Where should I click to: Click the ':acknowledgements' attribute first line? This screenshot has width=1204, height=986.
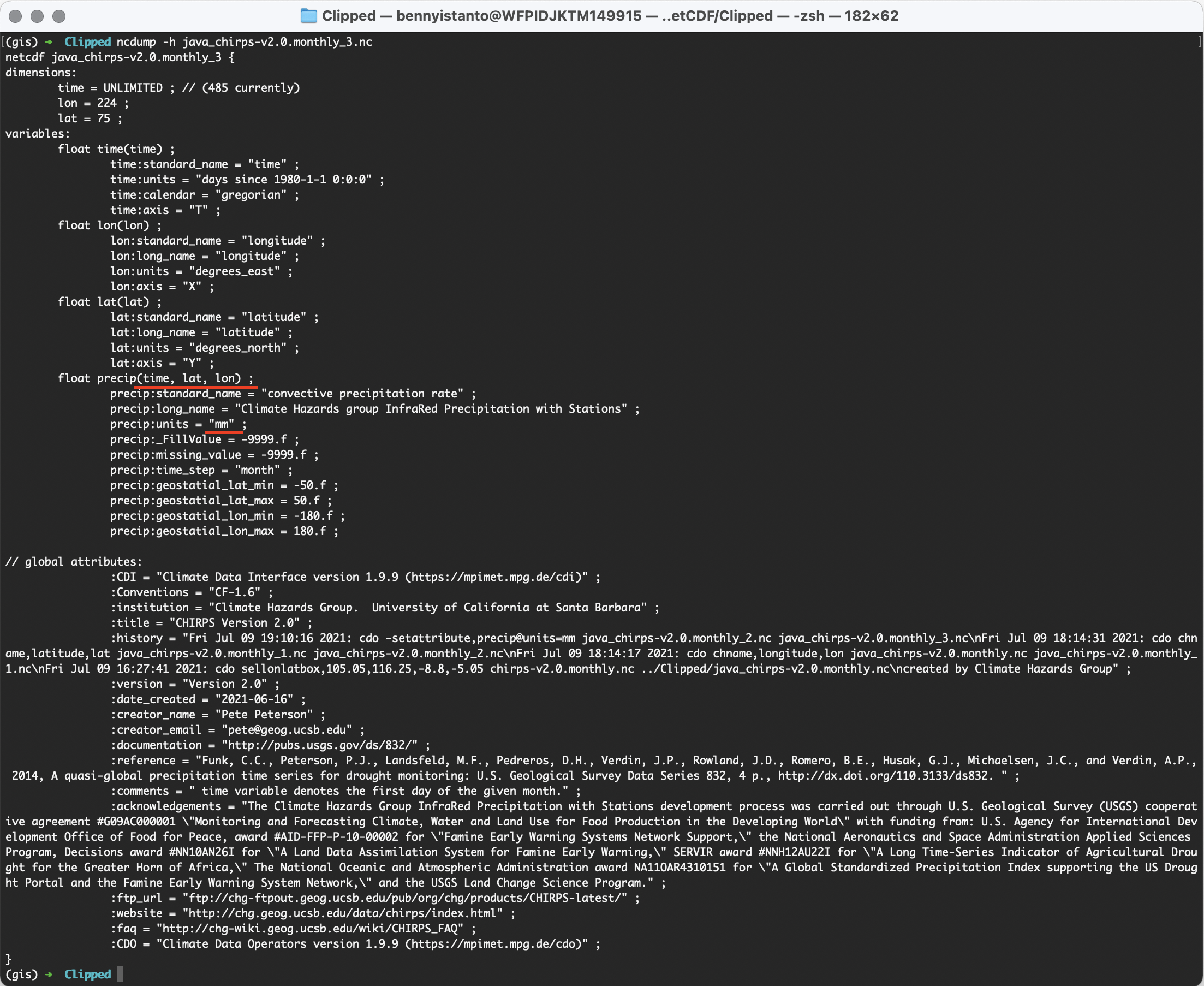click(654, 807)
